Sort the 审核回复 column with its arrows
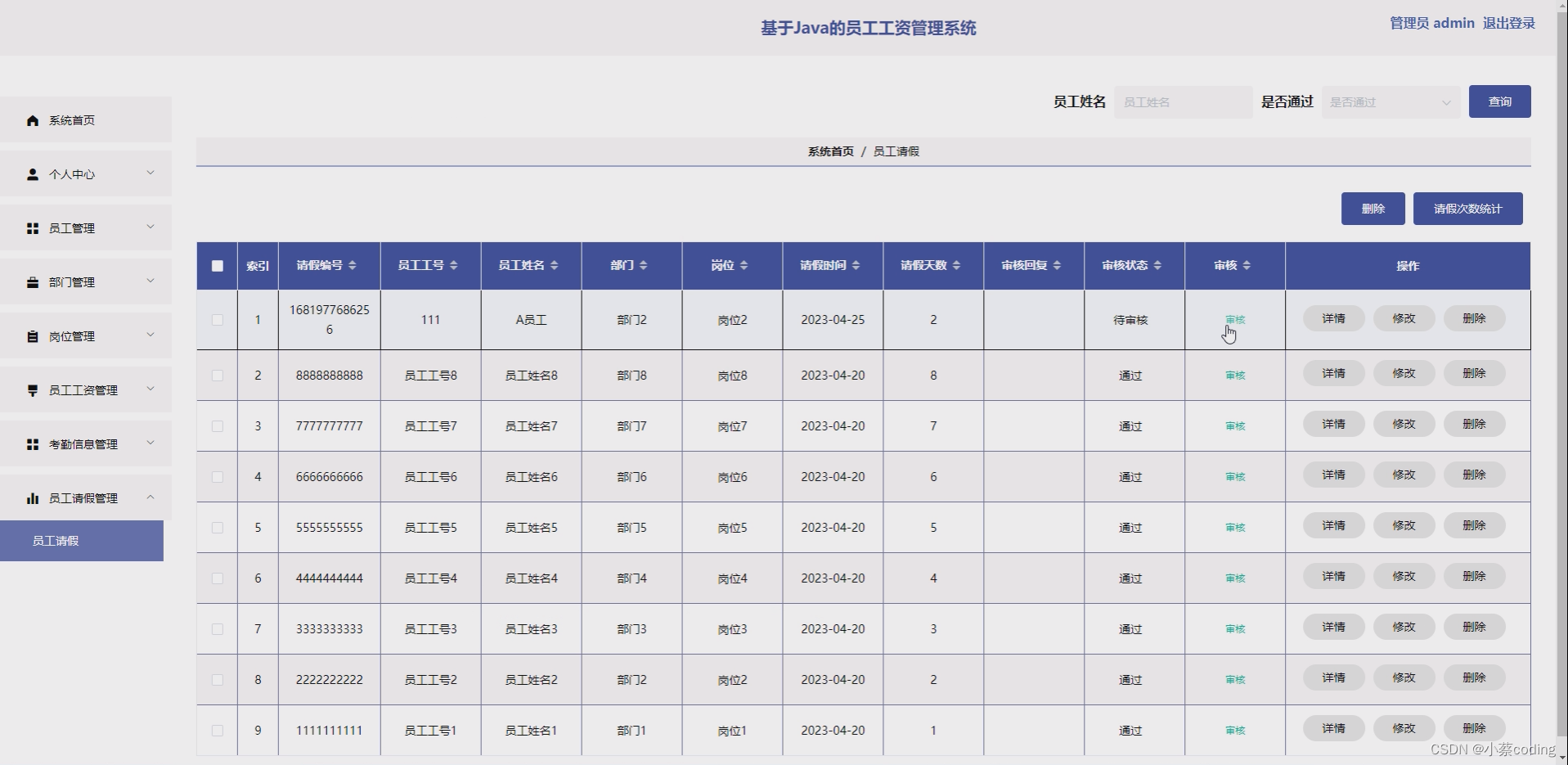The width and height of the screenshot is (1568, 765). (x=1058, y=265)
